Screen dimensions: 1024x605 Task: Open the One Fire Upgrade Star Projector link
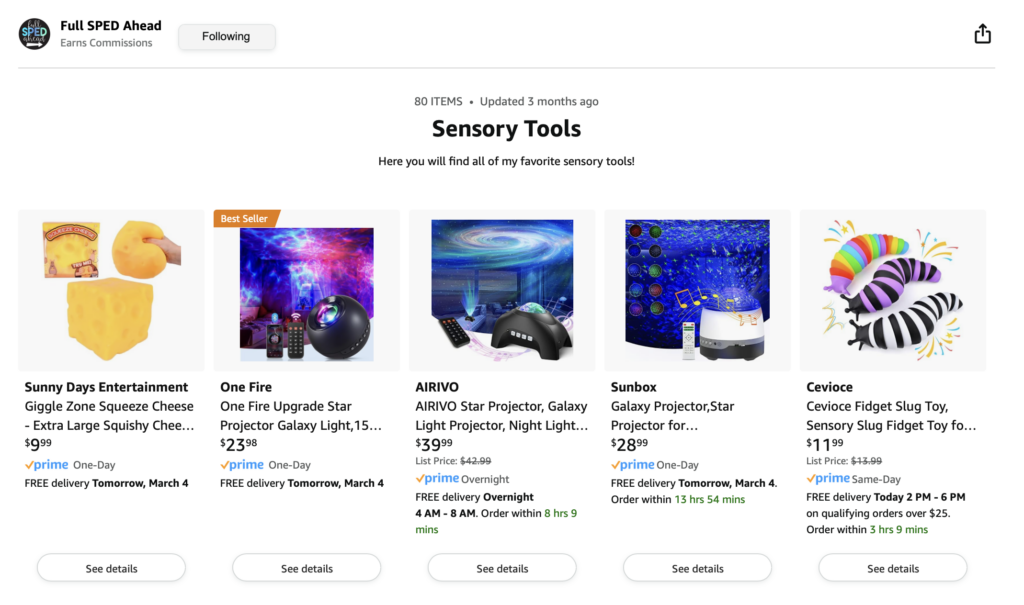tap(301, 416)
